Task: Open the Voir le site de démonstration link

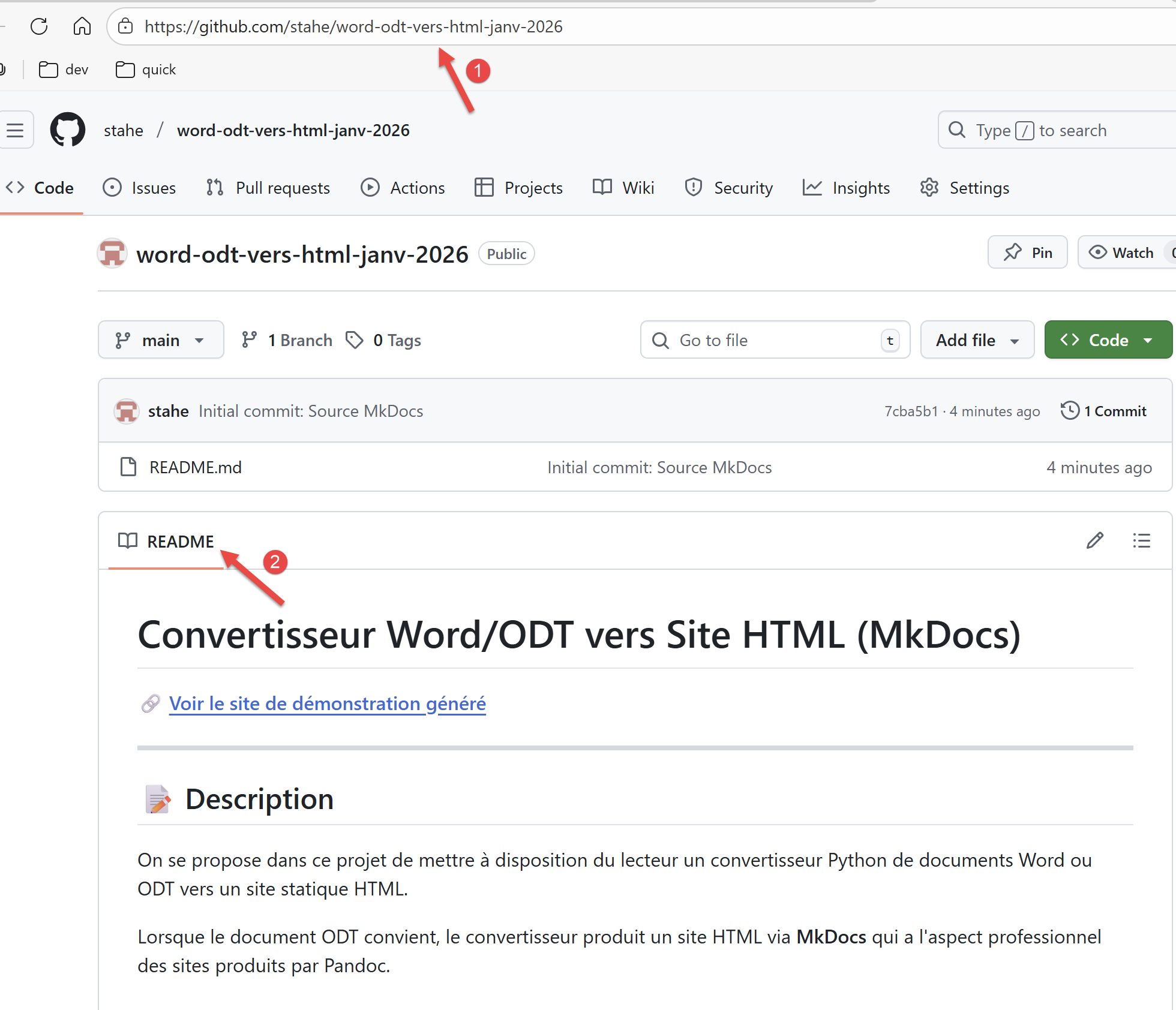Action: click(x=327, y=704)
